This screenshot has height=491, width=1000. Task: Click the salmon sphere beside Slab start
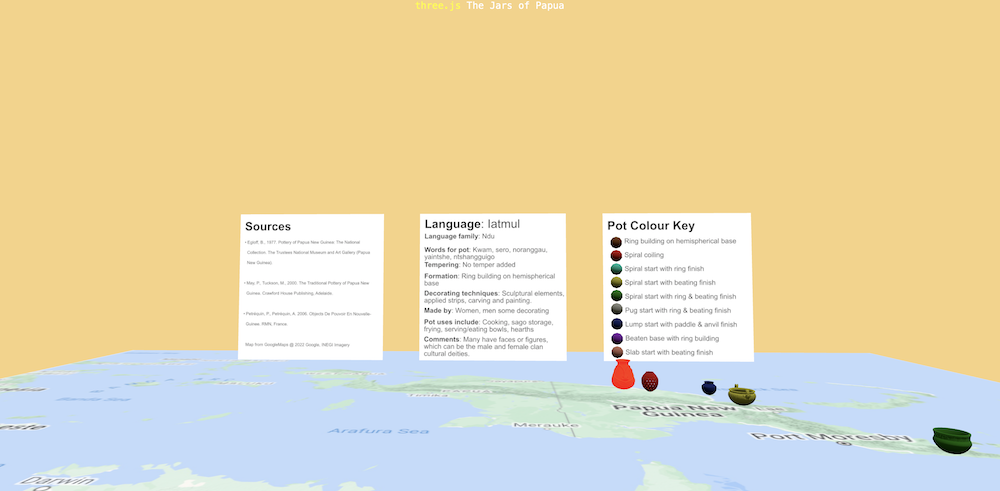click(x=617, y=352)
